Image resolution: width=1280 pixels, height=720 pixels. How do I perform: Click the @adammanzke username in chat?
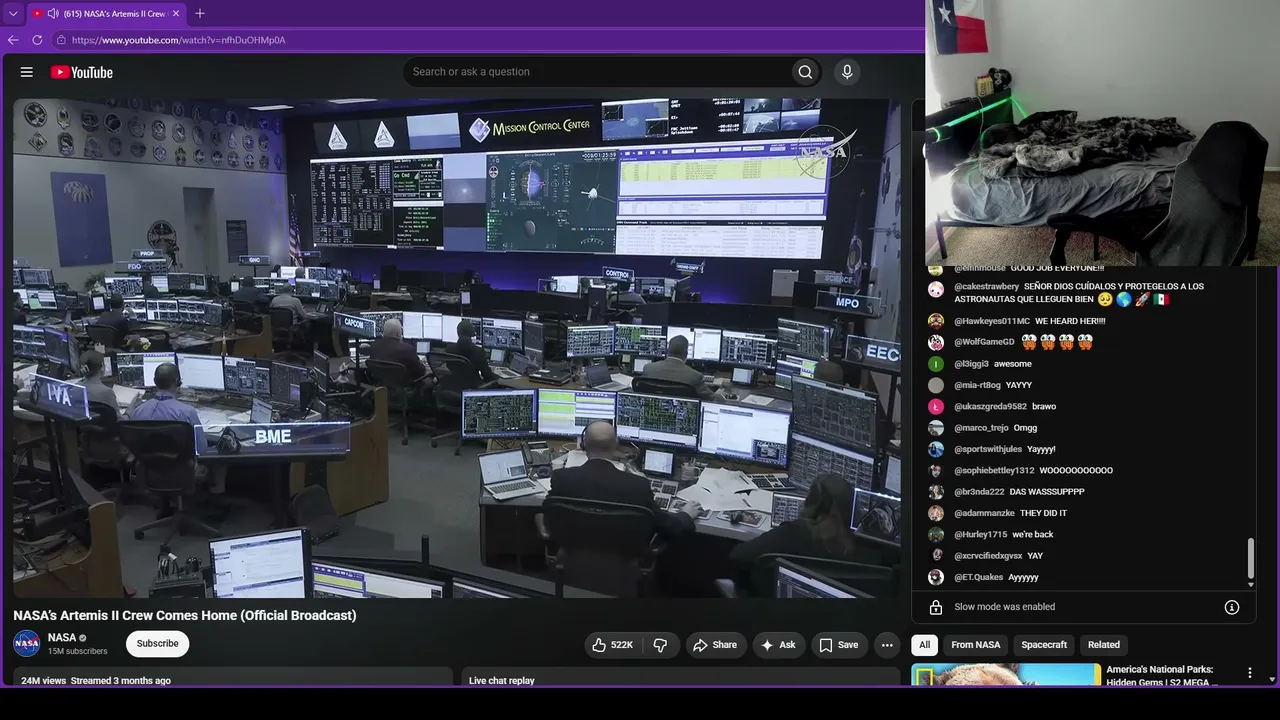point(984,513)
